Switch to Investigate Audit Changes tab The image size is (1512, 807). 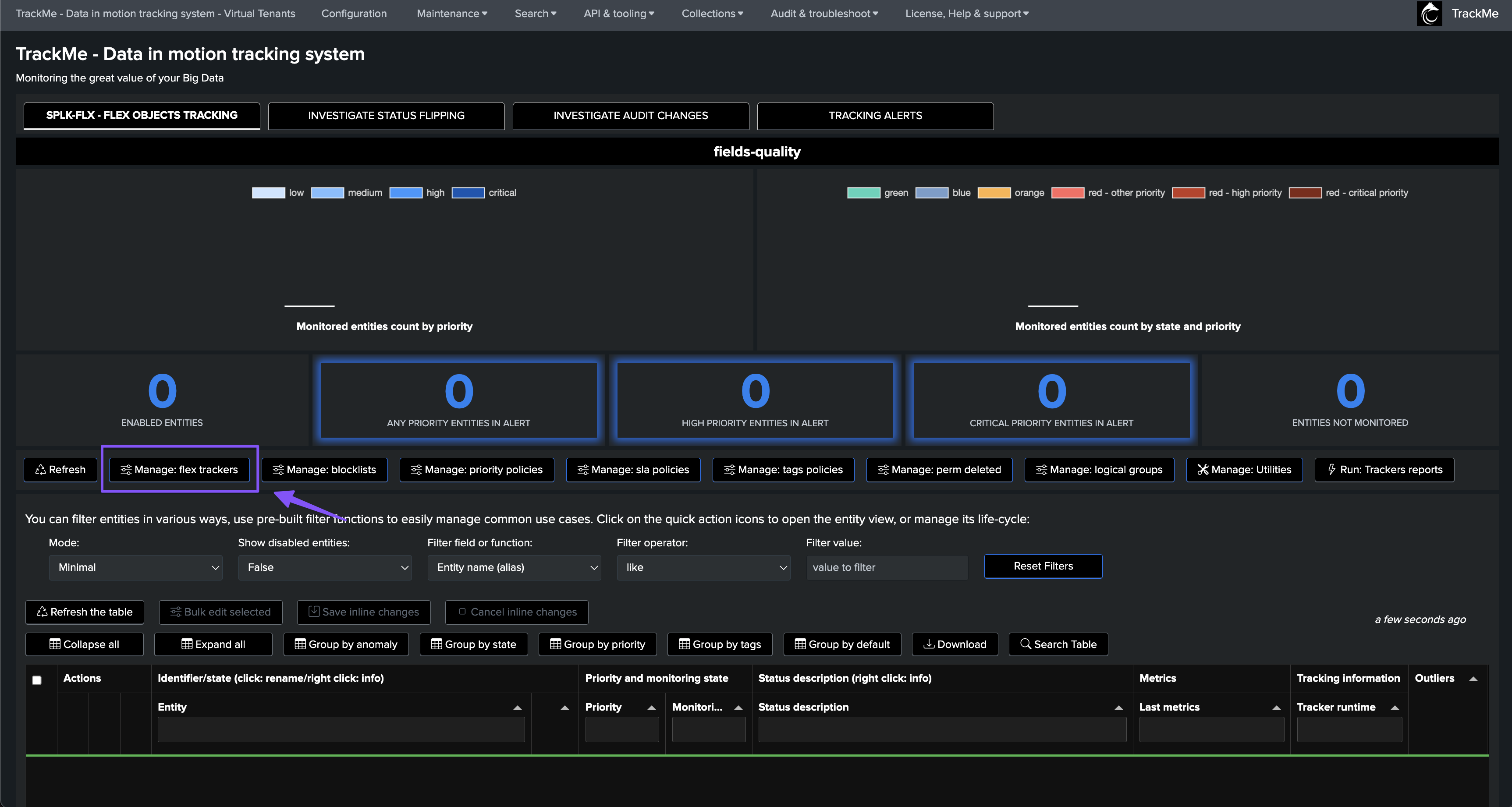pos(631,116)
